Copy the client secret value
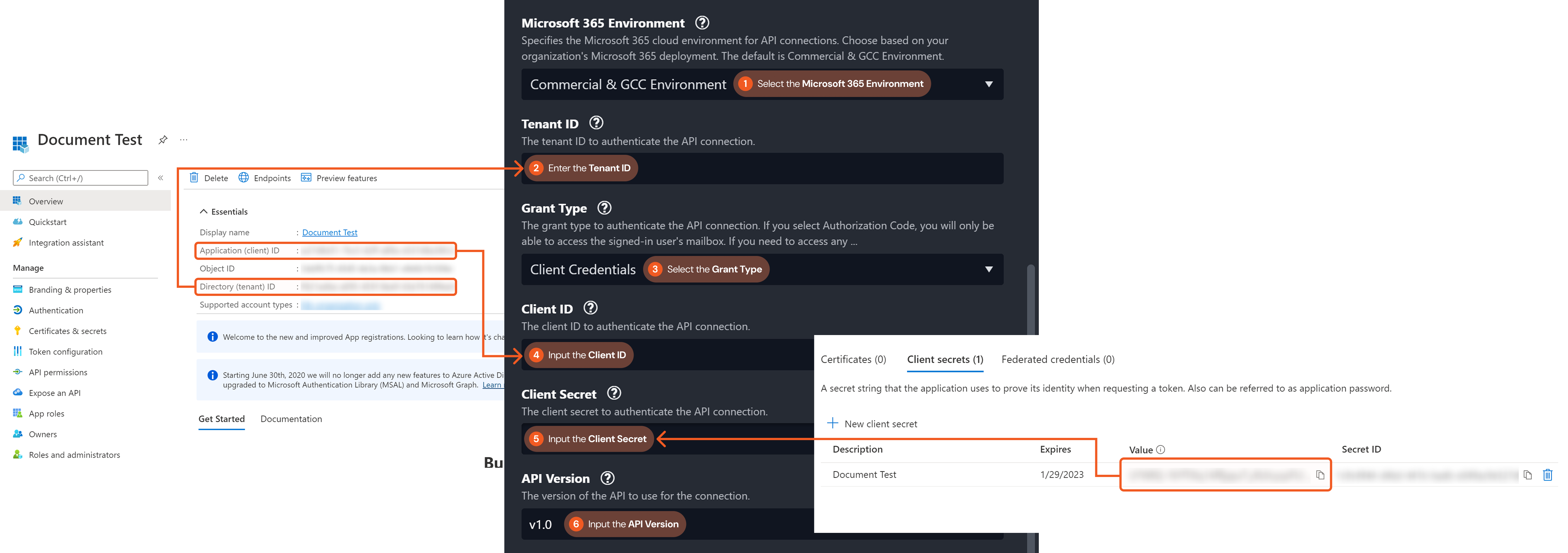1568x553 pixels. (x=1320, y=475)
